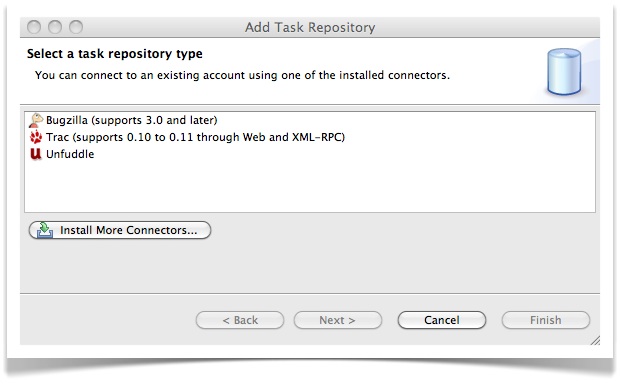Click the "Select a task repository type" heading
This screenshot has width=620, height=384.
[x=115, y=53]
